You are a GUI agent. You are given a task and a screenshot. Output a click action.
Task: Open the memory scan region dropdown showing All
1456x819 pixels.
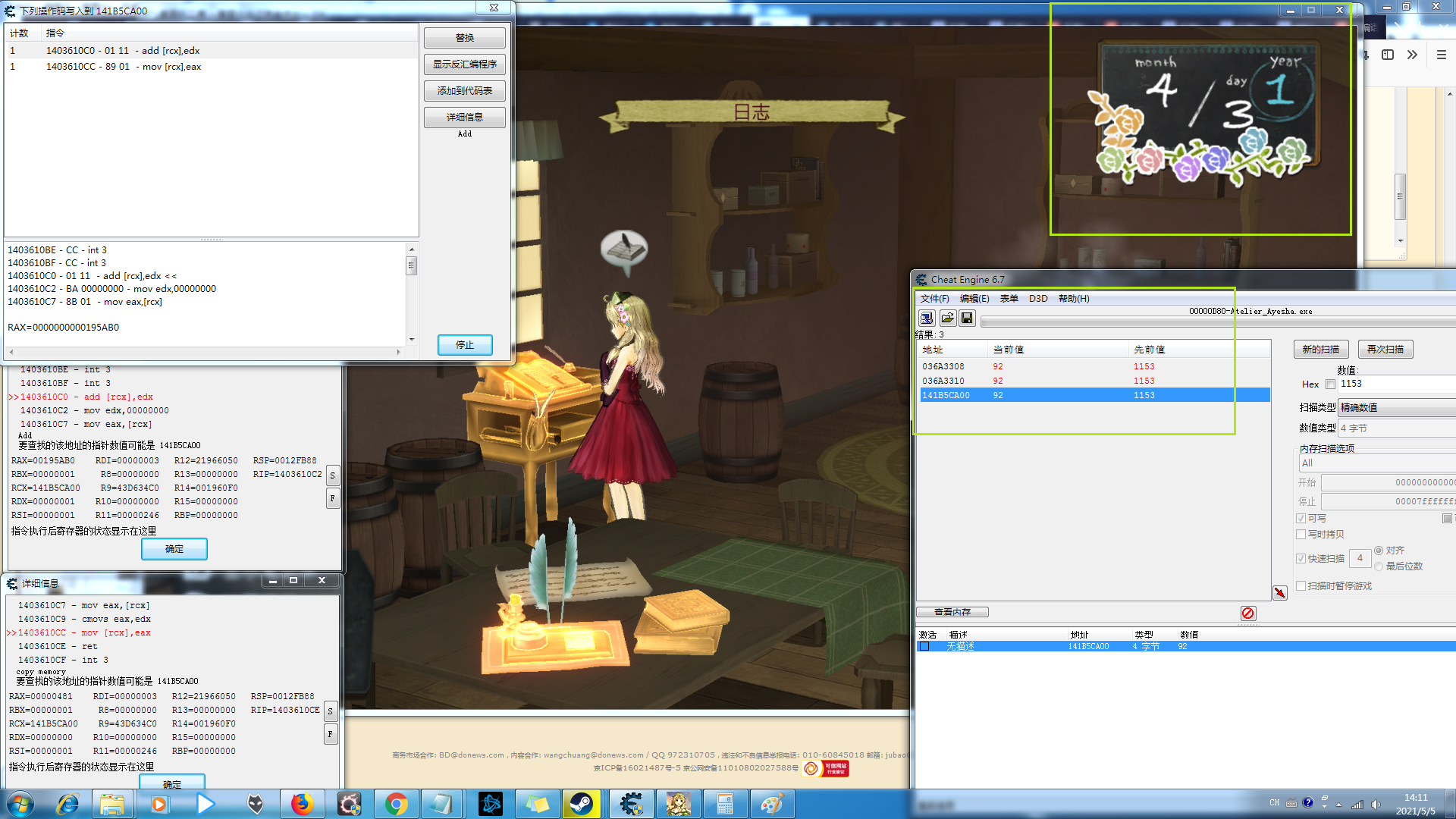click(x=1376, y=463)
